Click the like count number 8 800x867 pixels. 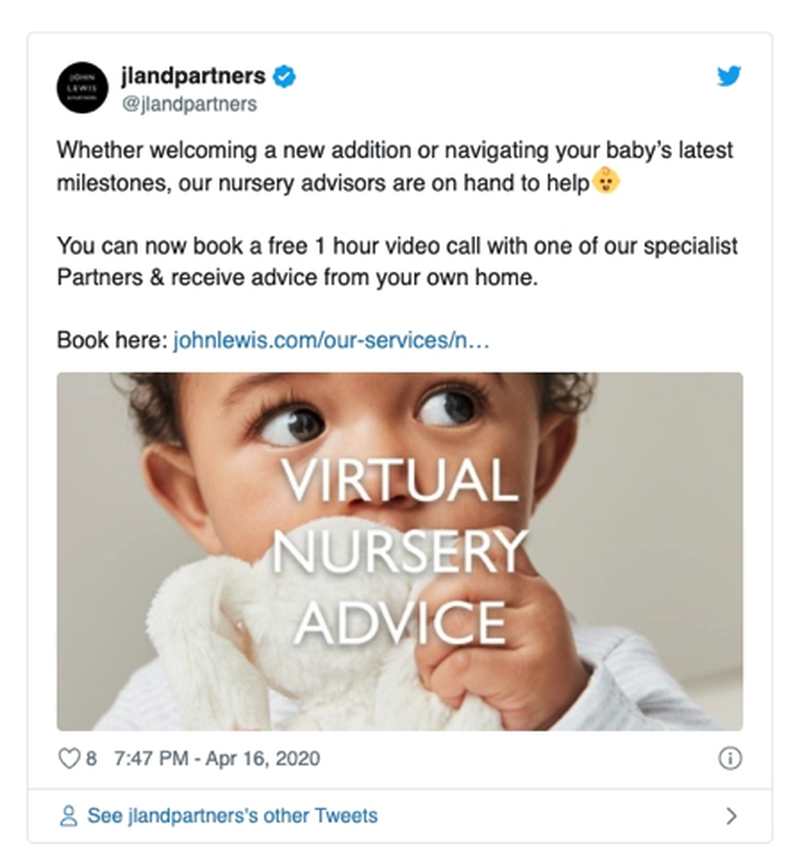click(x=91, y=758)
